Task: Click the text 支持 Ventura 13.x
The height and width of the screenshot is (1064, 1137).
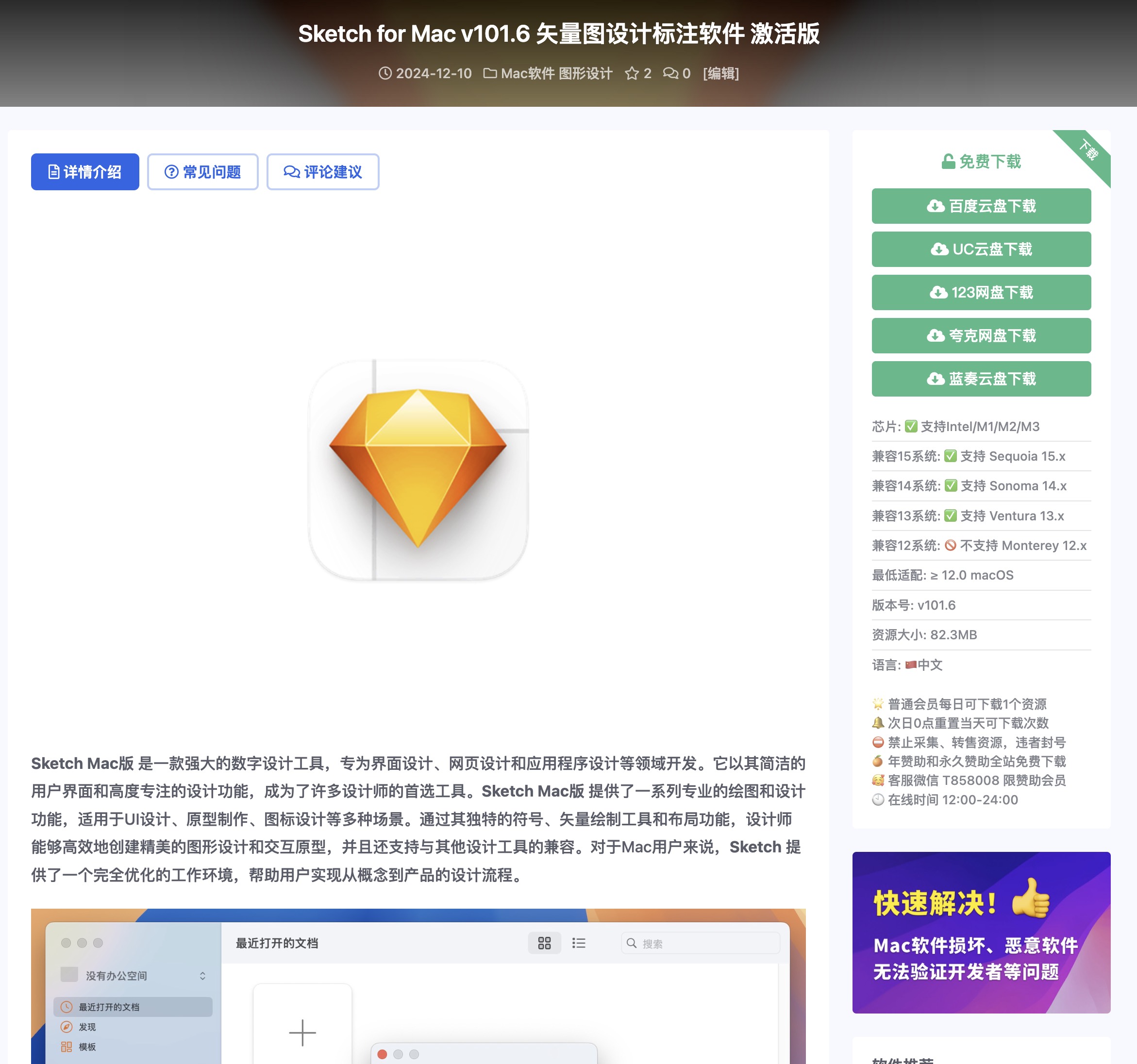Action: click(x=1012, y=515)
